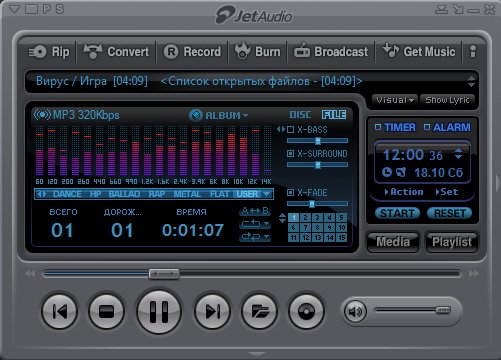This screenshot has width=501, height=360.
Task: Open the Broadcast tool
Action: click(331, 52)
